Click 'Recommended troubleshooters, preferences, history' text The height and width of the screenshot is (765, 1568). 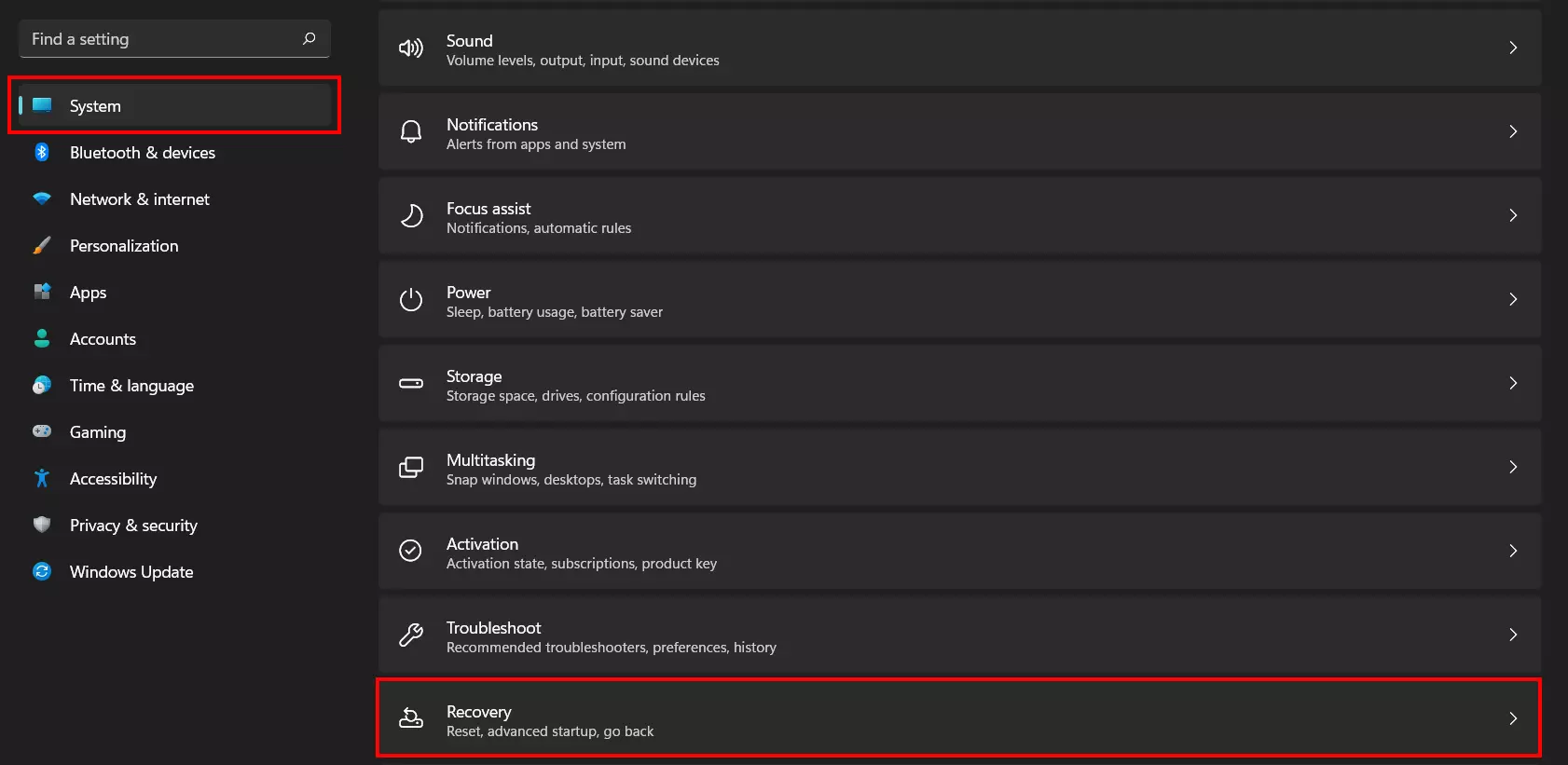[612, 648]
